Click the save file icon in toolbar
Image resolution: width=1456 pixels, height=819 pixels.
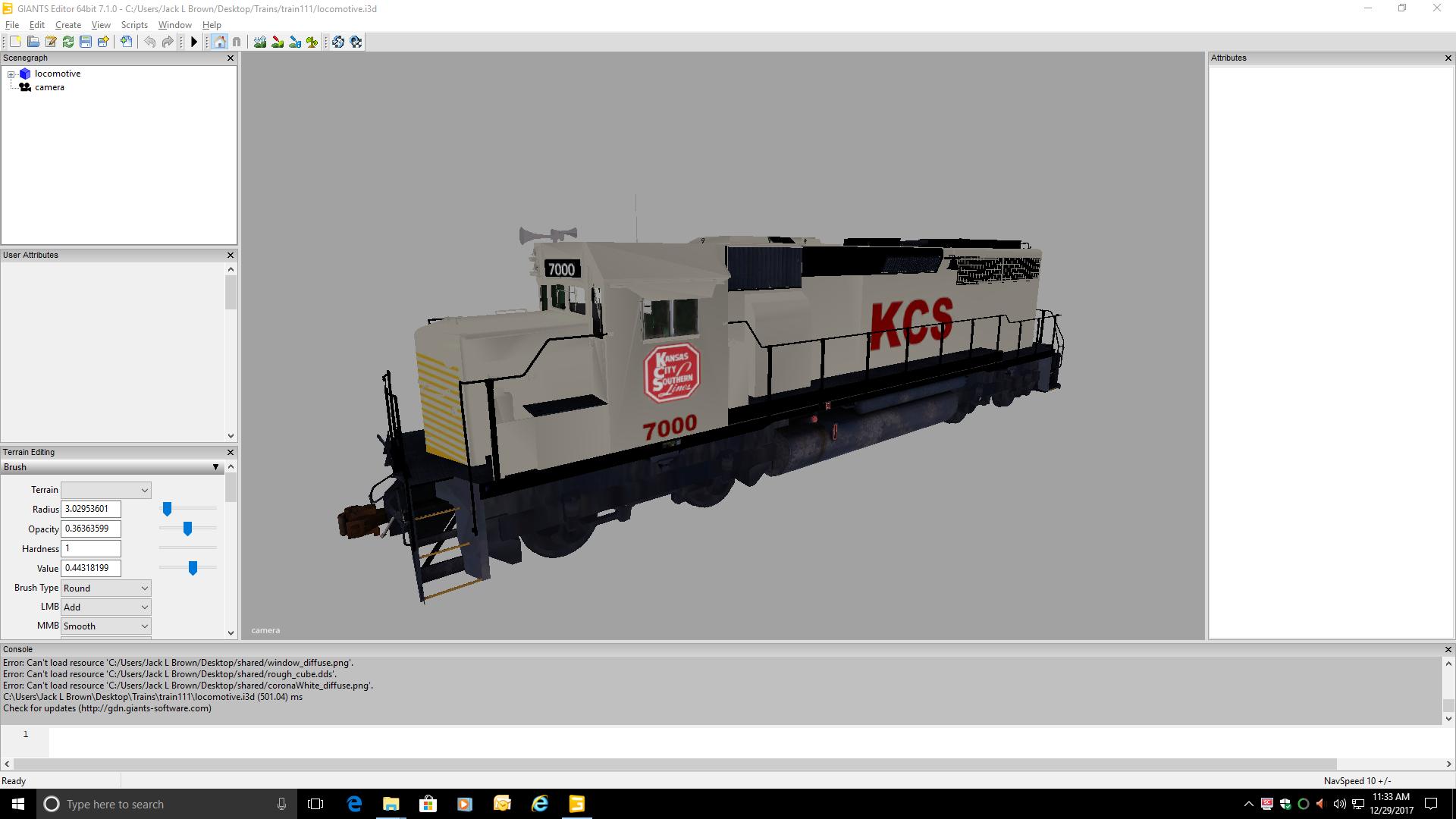coord(85,41)
